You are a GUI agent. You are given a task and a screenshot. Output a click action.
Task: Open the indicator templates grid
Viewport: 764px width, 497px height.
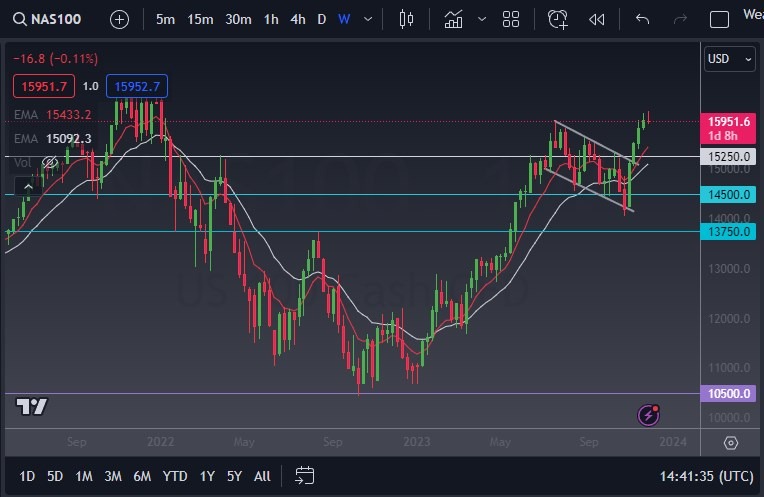pyautogui.click(x=511, y=19)
